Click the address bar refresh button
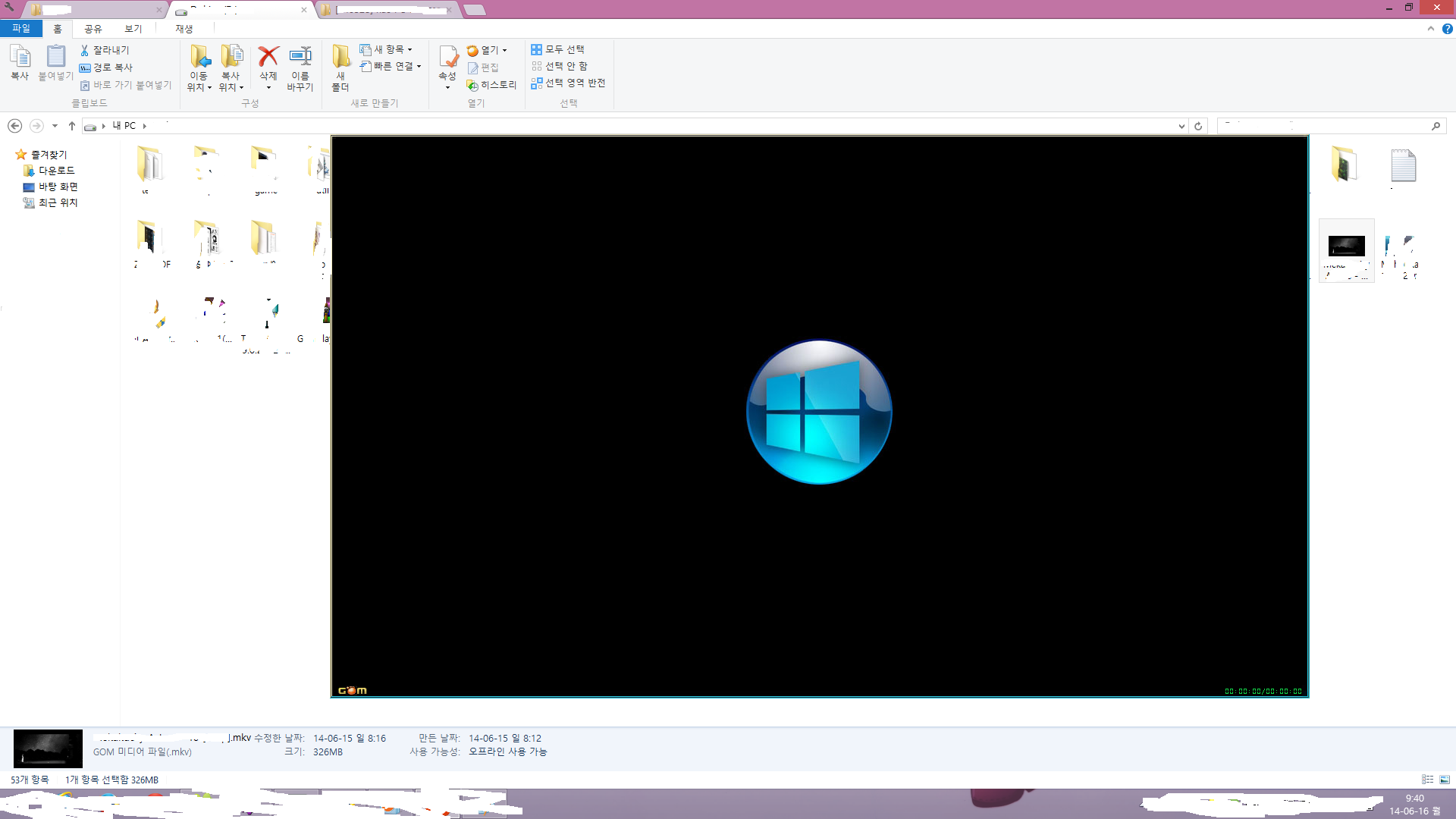This screenshot has height=819, width=1456. click(1198, 127)
